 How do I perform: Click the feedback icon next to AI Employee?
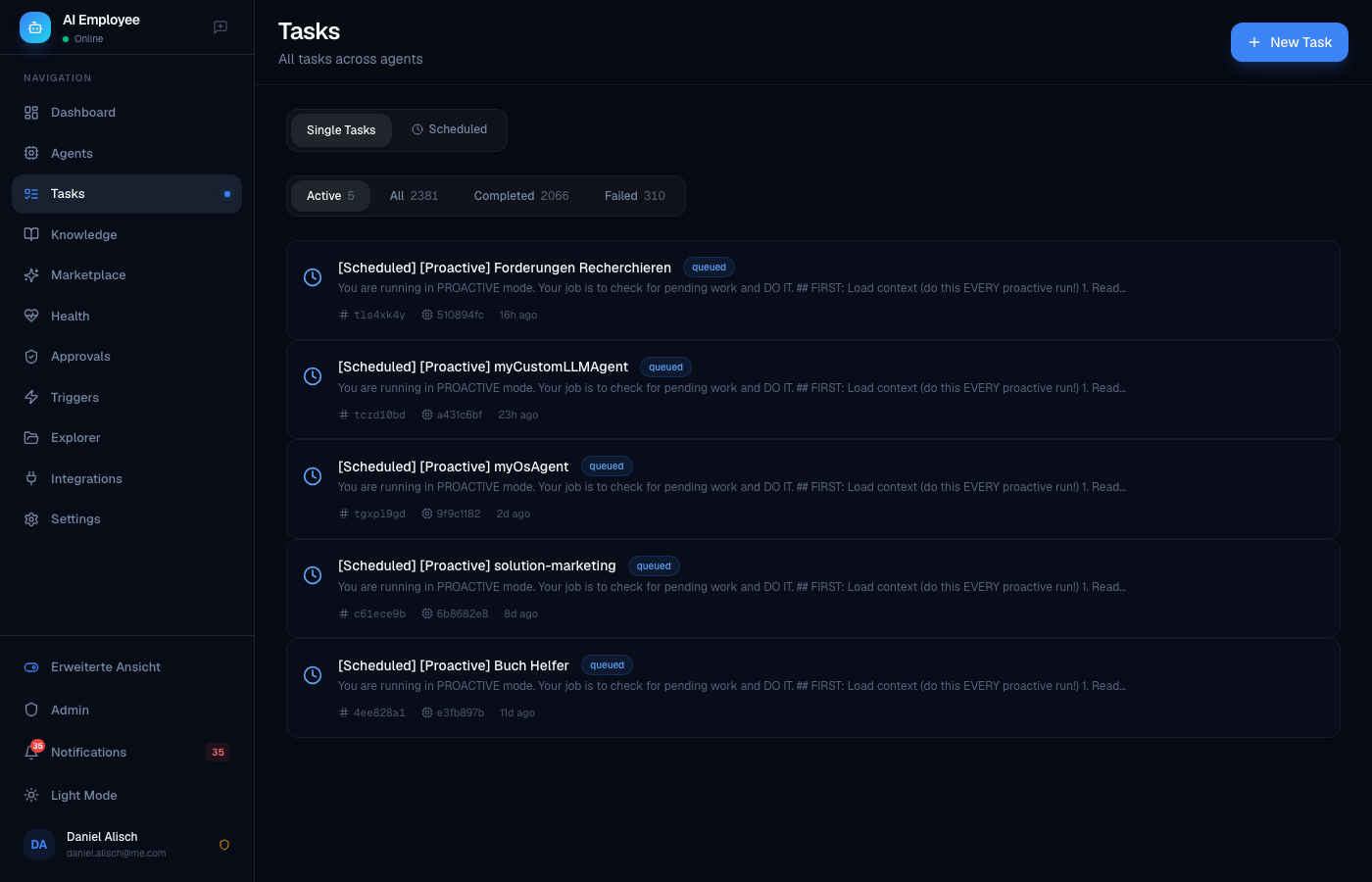tap(220, 27)
